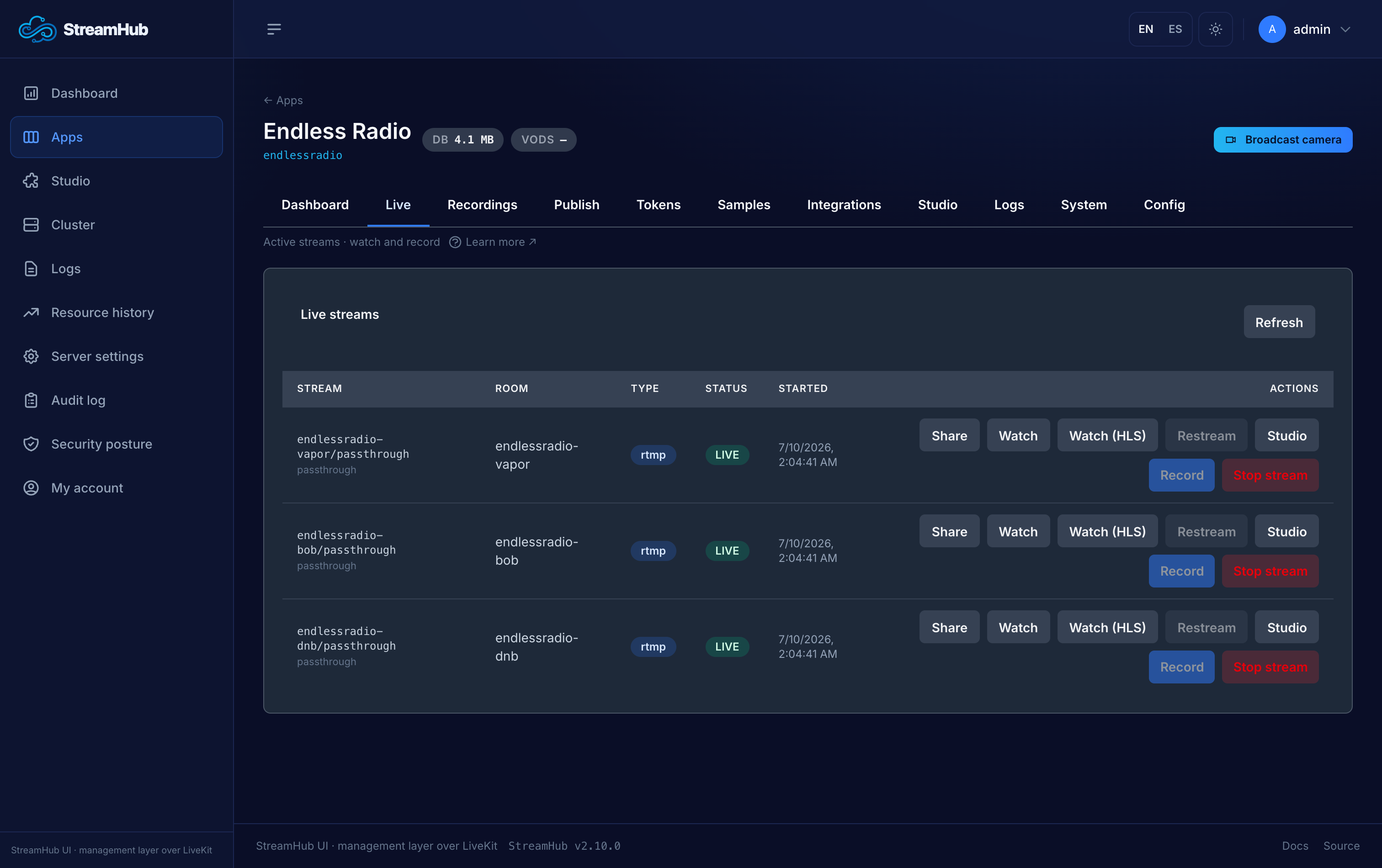Expand the admin account dropdown chevron
The width and height of the screenshot is (1382, 868).
click(1345, 29)
